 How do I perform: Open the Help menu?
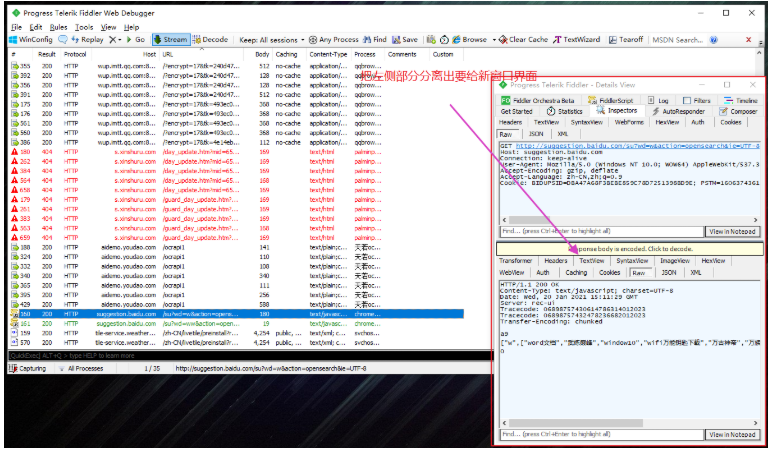(x=131, y=27)
